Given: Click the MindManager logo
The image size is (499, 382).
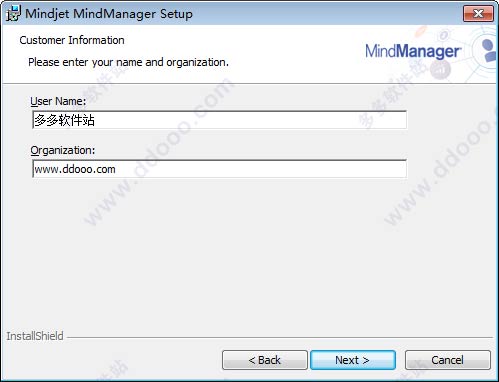Looking at the screenshot, I should (413, 52).
